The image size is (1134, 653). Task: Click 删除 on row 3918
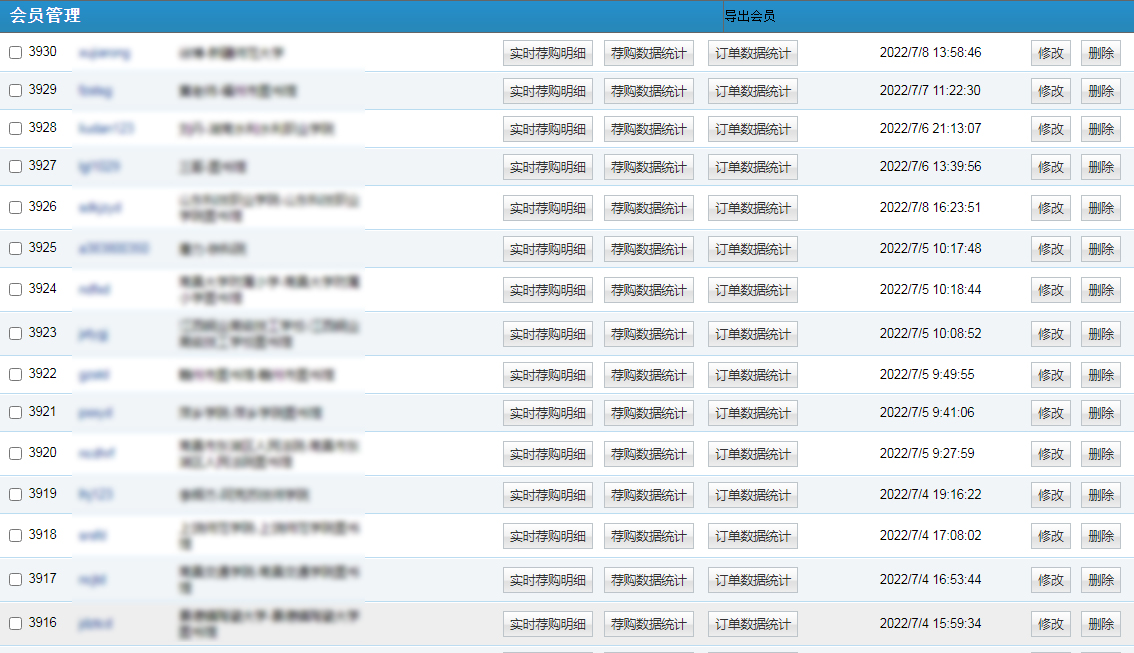1100,536
